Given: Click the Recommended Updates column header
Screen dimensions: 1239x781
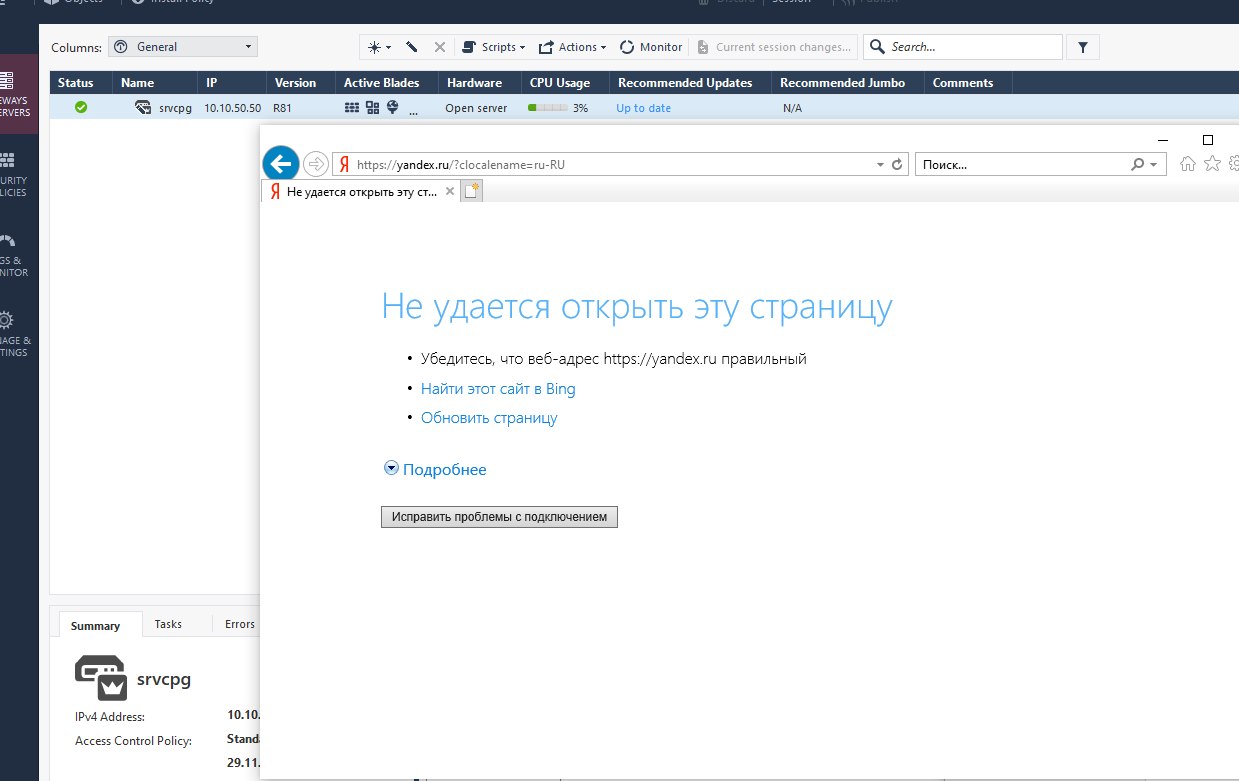Looking at the screenshot, I should (692, 83).
